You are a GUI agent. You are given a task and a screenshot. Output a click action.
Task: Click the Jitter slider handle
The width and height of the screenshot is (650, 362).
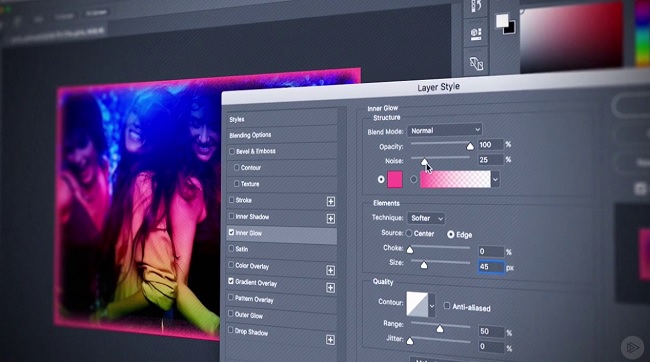pyautogui.click(x=410, y=341)
